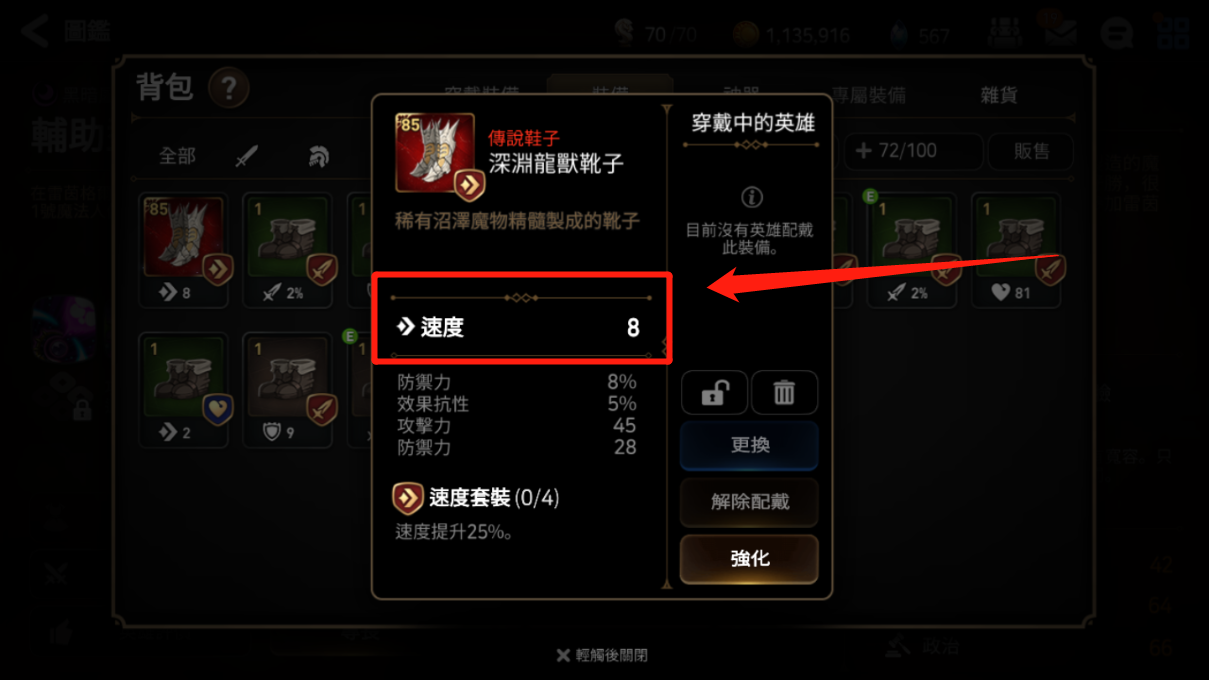
Task: Click the 販售 sell button
Action: click(x=1031, y=151)
